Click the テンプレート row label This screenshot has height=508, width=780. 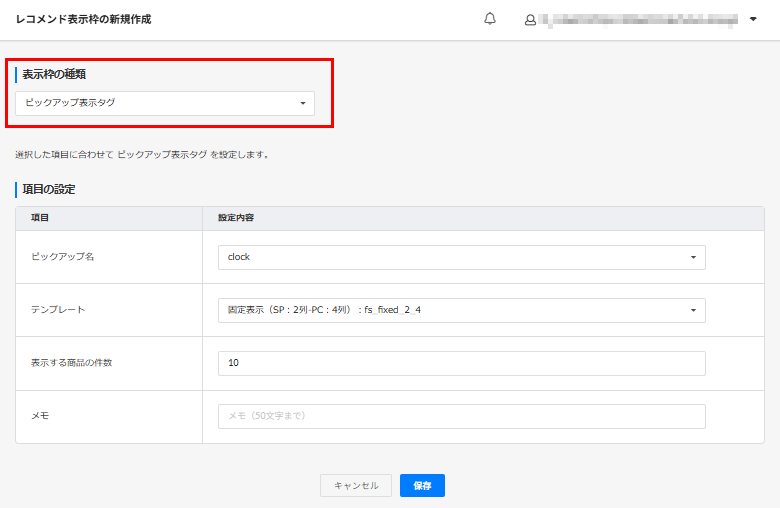click(x=58, y=309)
